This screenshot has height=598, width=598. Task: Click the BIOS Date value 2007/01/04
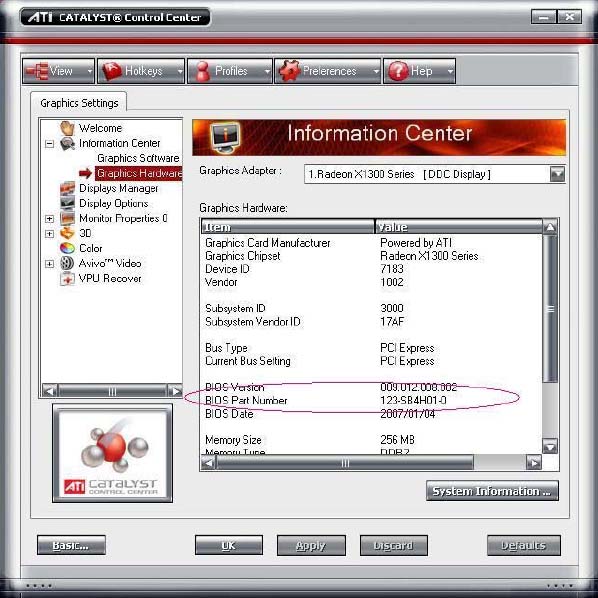[x=407, y=414]
